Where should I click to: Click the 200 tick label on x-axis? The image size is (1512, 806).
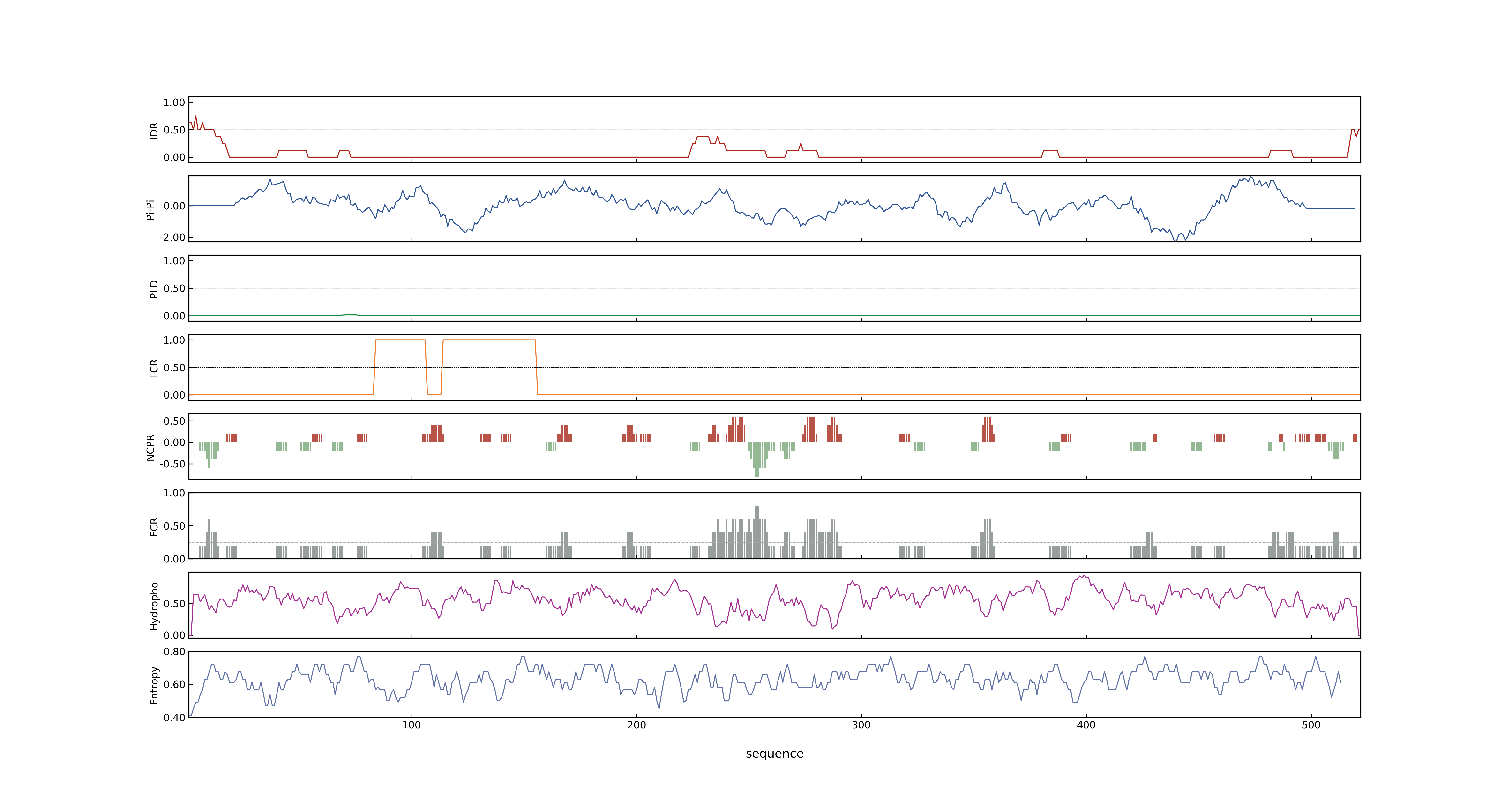coord(636,725)
